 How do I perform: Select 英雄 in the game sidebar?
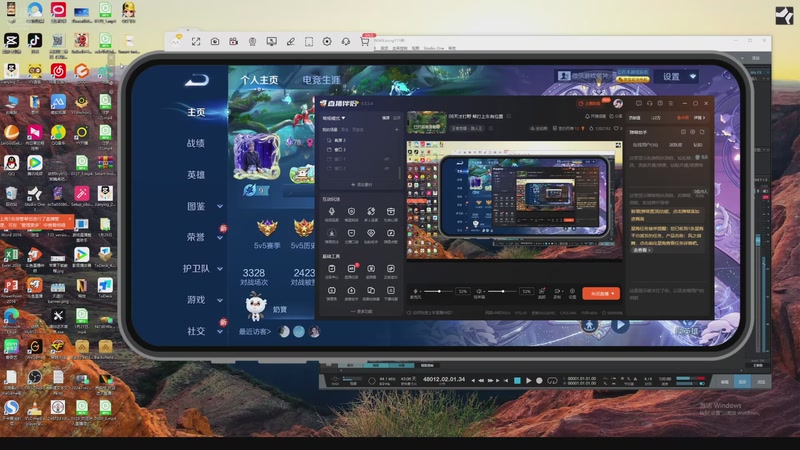(196, 175)
